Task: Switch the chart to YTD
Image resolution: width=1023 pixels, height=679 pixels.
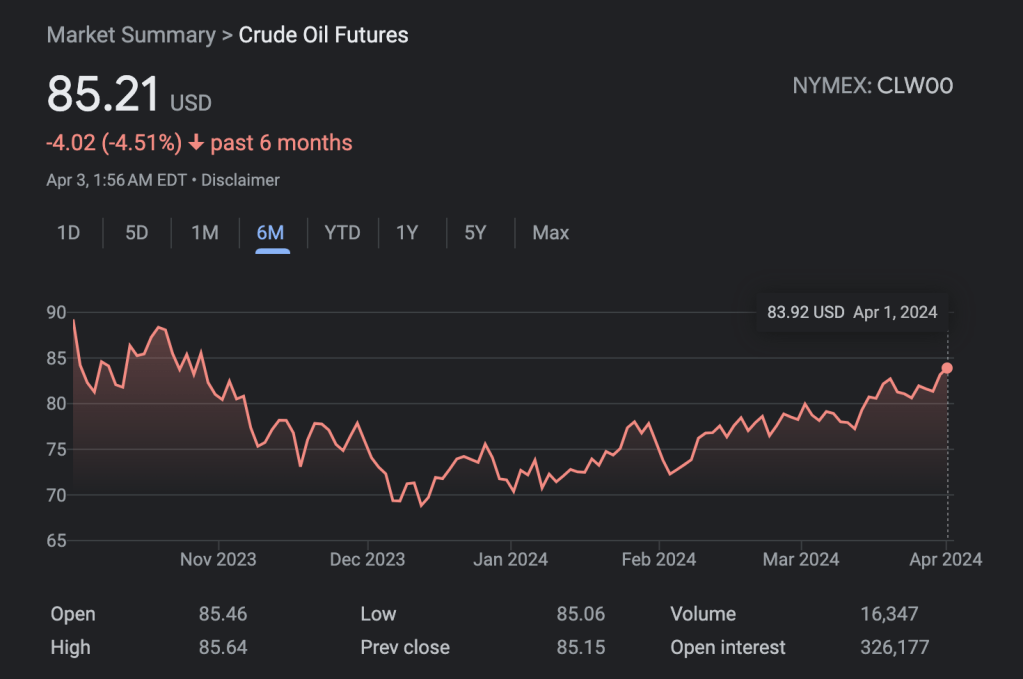Action: coord(342,233)
